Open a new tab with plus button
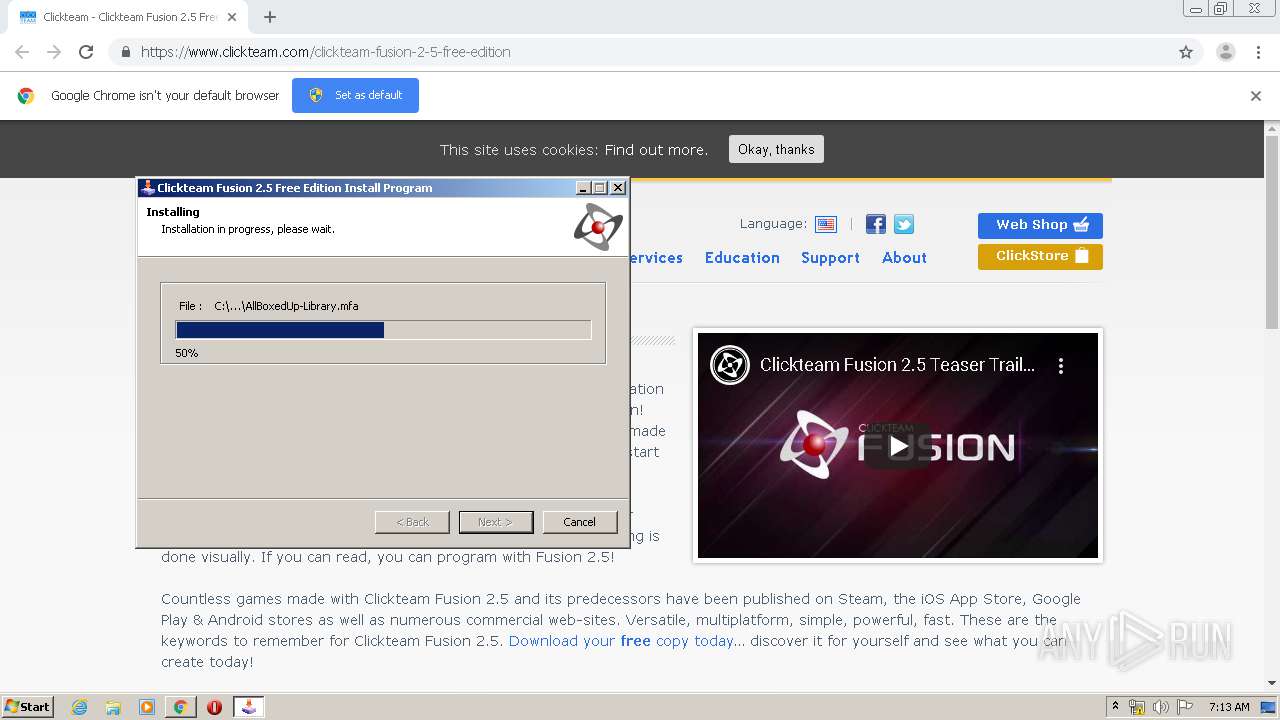 [x=270, y=17]
